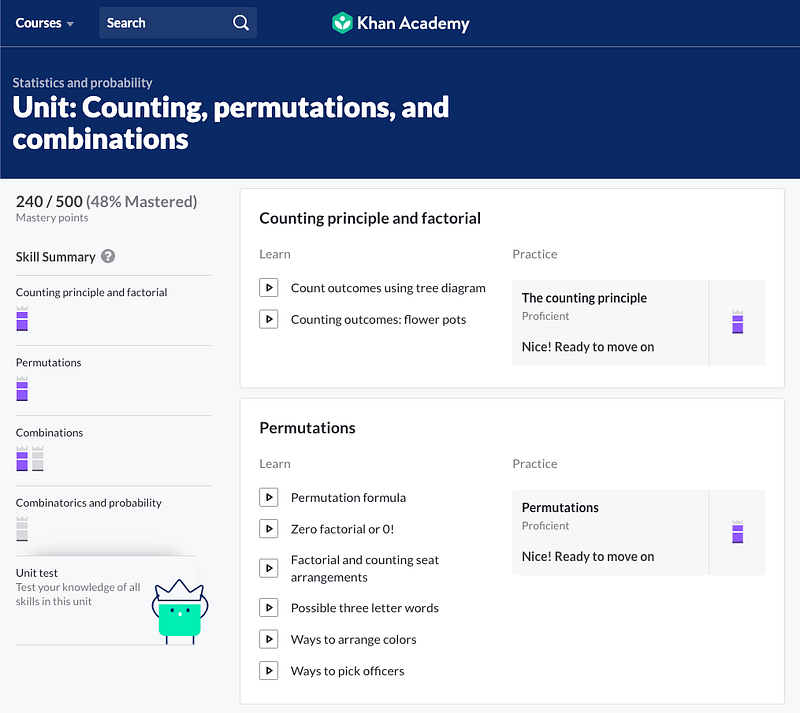Viewport: 800px width, 713px height.
Task: Click Permutations purple mastery bar in summary
Action: pyautogui.click(x=22, y=389)
